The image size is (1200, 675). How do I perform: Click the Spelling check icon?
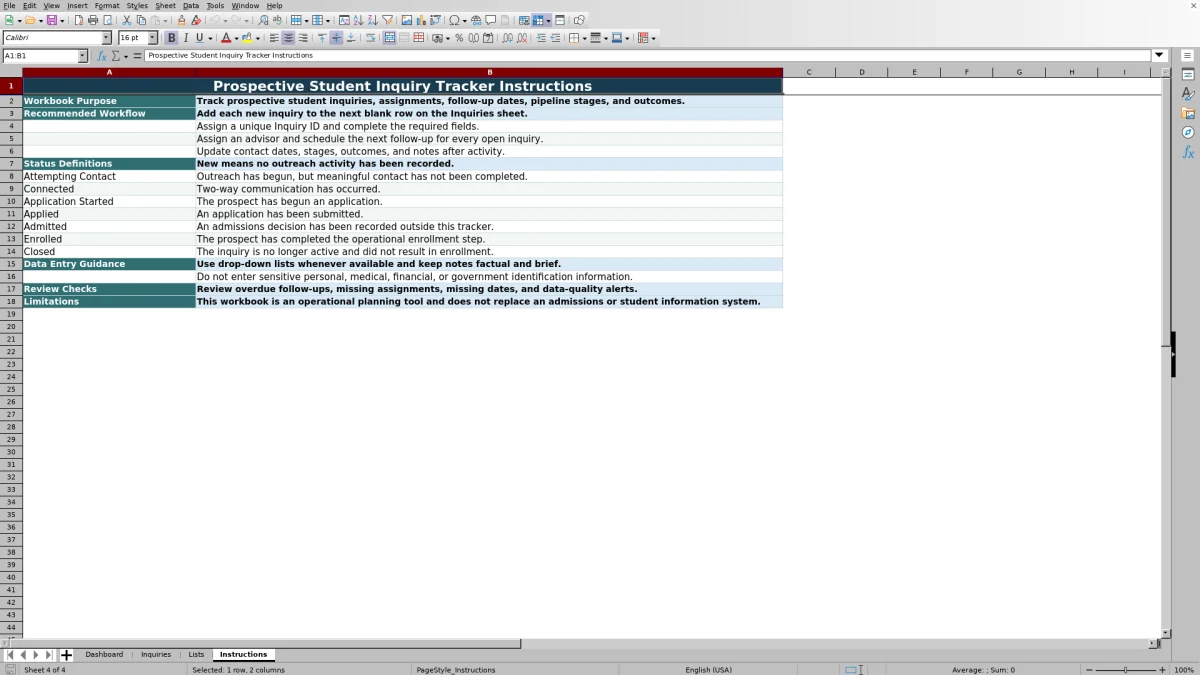(x=277, y=20)
